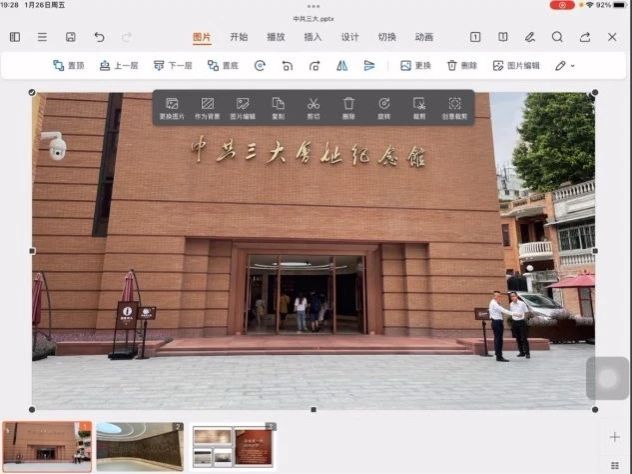The image size is (632, 474).
Task: Switch to the 切换 tab
Action: [387, 37]
